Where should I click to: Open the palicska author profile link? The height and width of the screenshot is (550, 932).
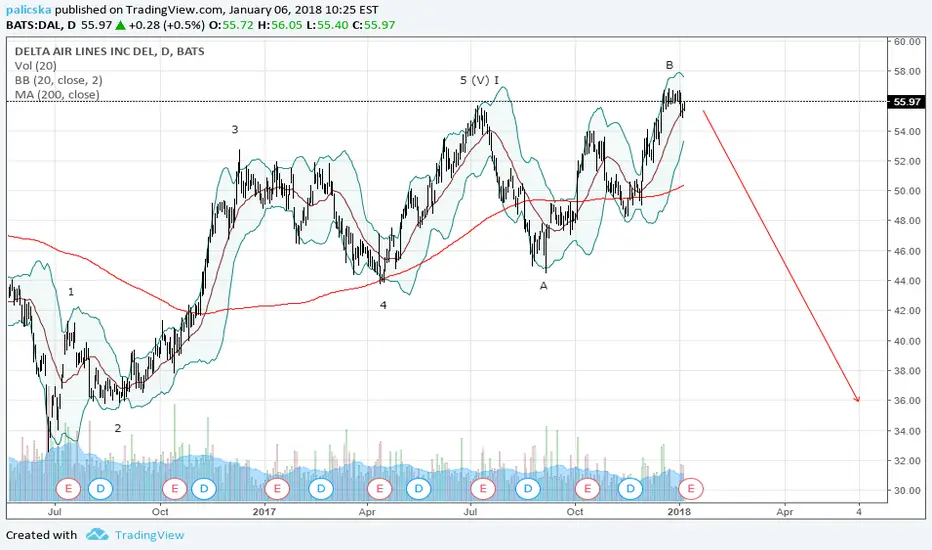pyautogui.click(x=29, y=10)
